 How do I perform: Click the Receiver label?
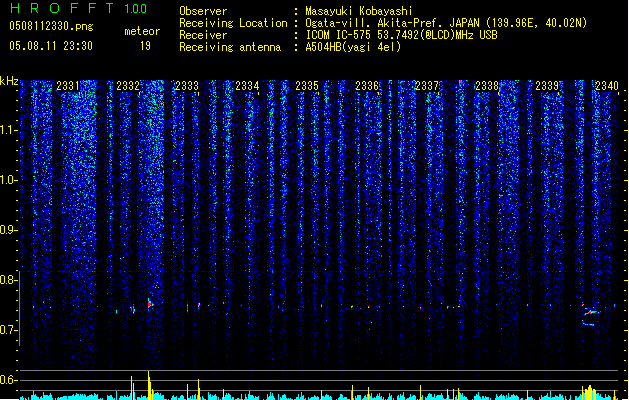203,35
